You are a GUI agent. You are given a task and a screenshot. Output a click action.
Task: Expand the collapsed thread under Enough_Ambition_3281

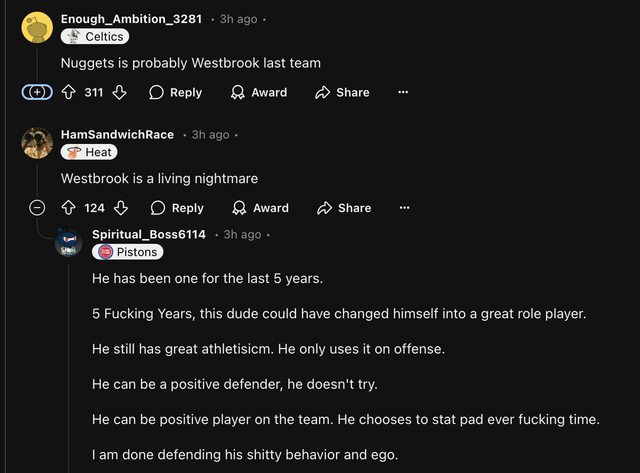tap(37, 92)
